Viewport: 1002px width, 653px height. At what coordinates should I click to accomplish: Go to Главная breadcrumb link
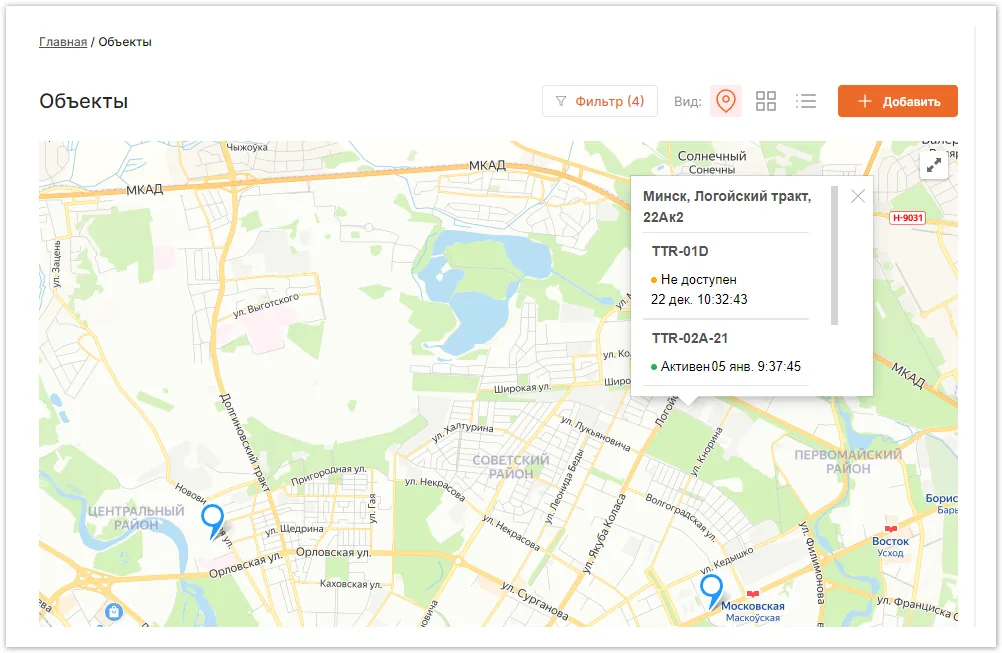tap(63, 42)
